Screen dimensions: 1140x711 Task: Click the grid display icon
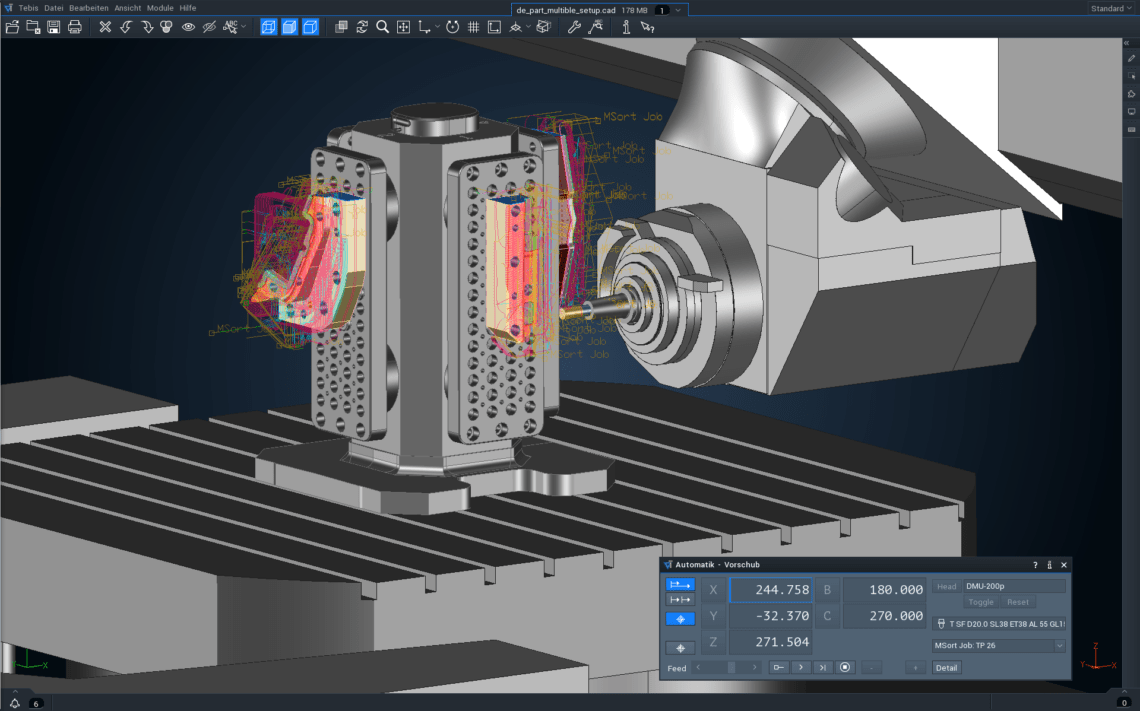click(x=473, y=27)
